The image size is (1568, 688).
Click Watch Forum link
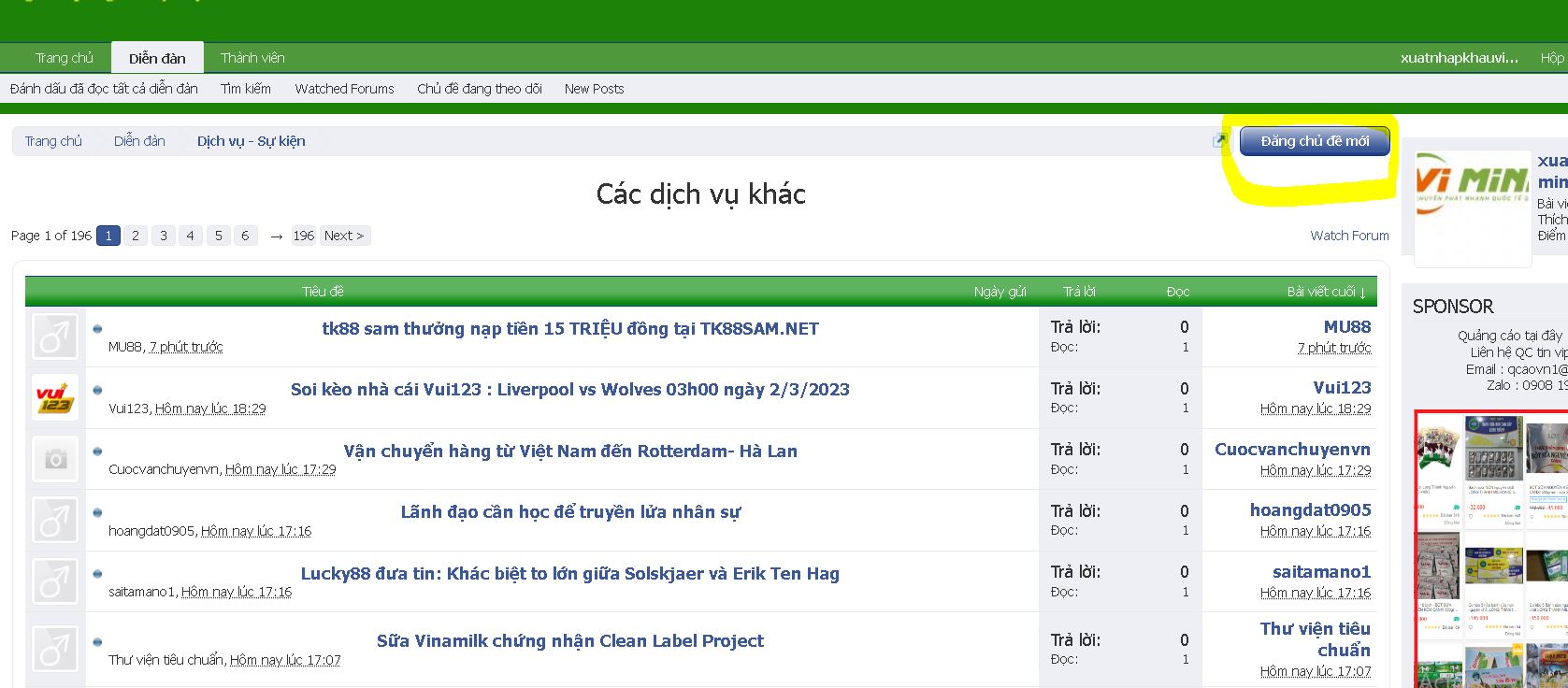[1348, 236]
